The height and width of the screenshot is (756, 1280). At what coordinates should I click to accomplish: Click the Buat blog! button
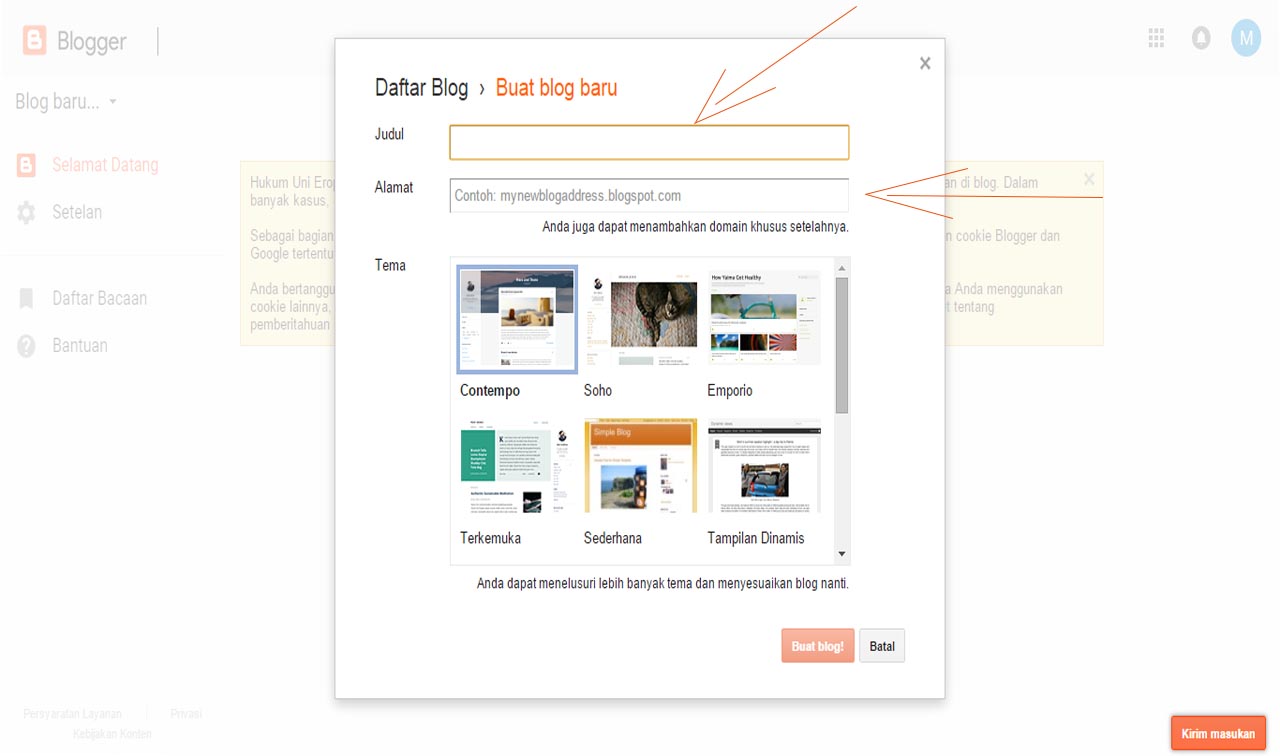pyautogui.click(x=817, y=646)
